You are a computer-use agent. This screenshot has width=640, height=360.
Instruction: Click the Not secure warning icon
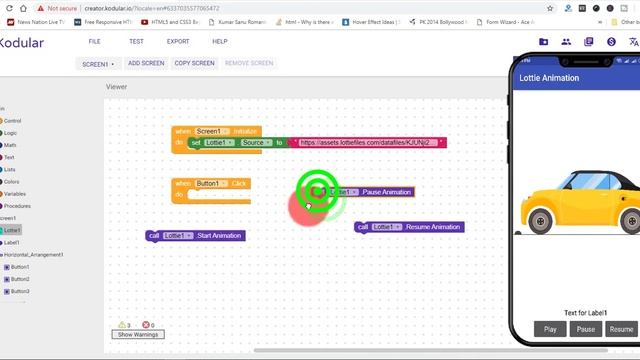(40, 8)
